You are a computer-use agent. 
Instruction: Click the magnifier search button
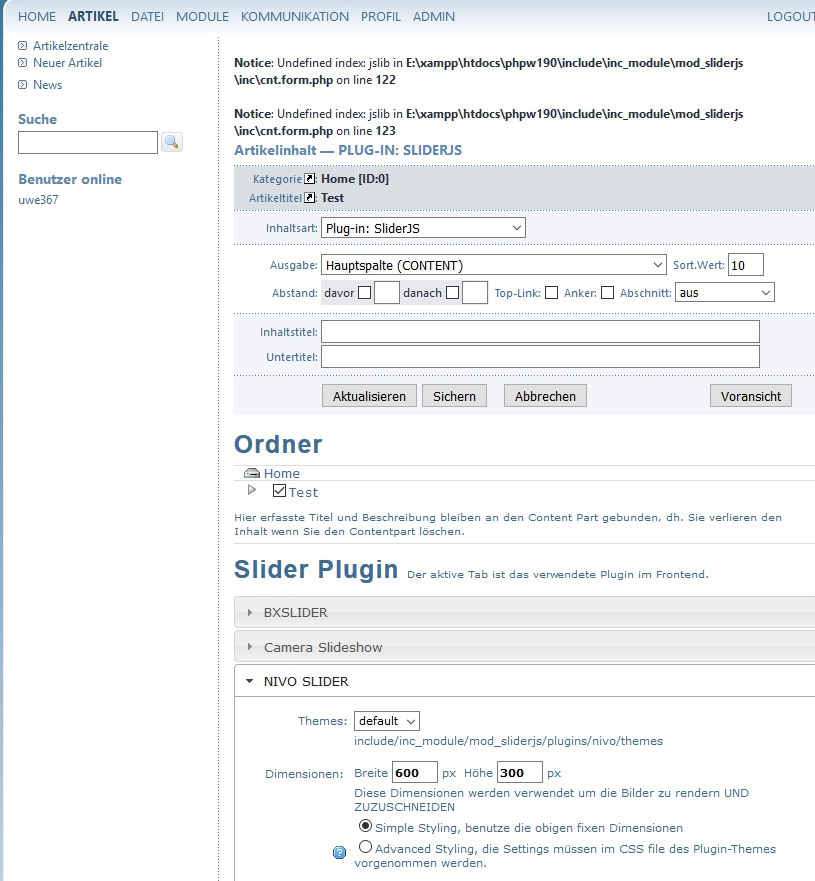172,142
